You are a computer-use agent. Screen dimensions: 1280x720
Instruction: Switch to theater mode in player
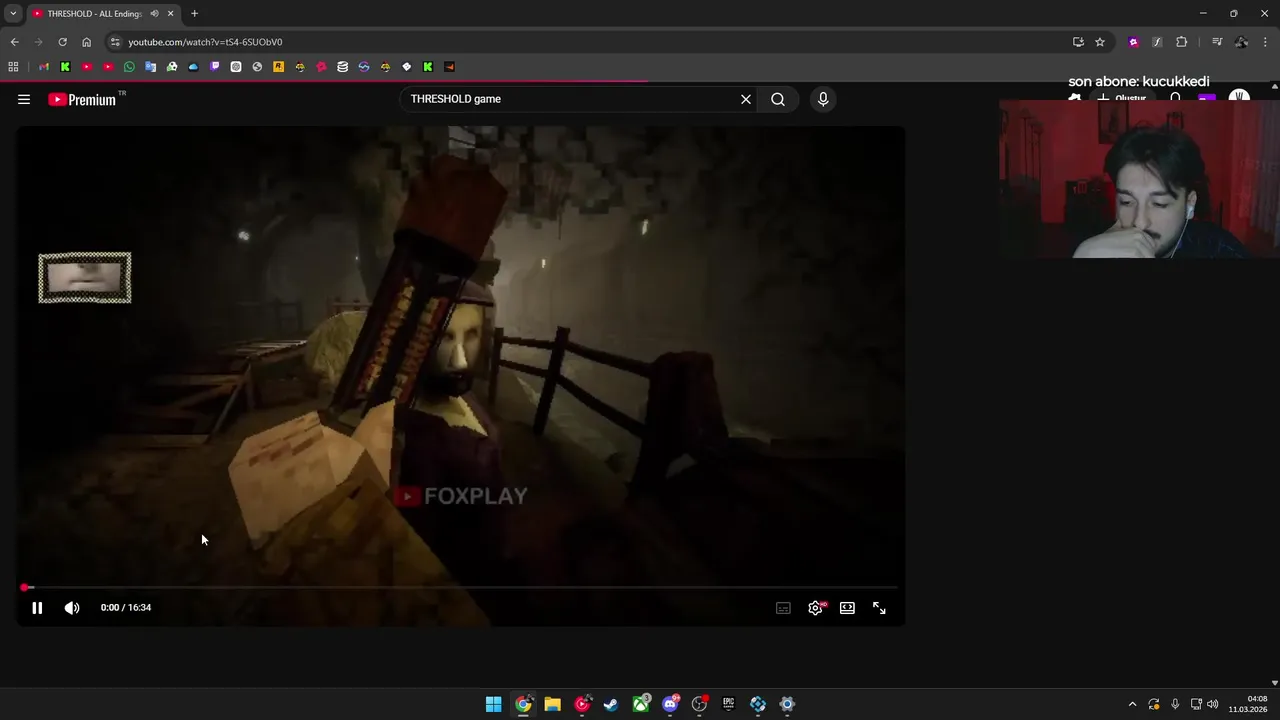[848, 608]
